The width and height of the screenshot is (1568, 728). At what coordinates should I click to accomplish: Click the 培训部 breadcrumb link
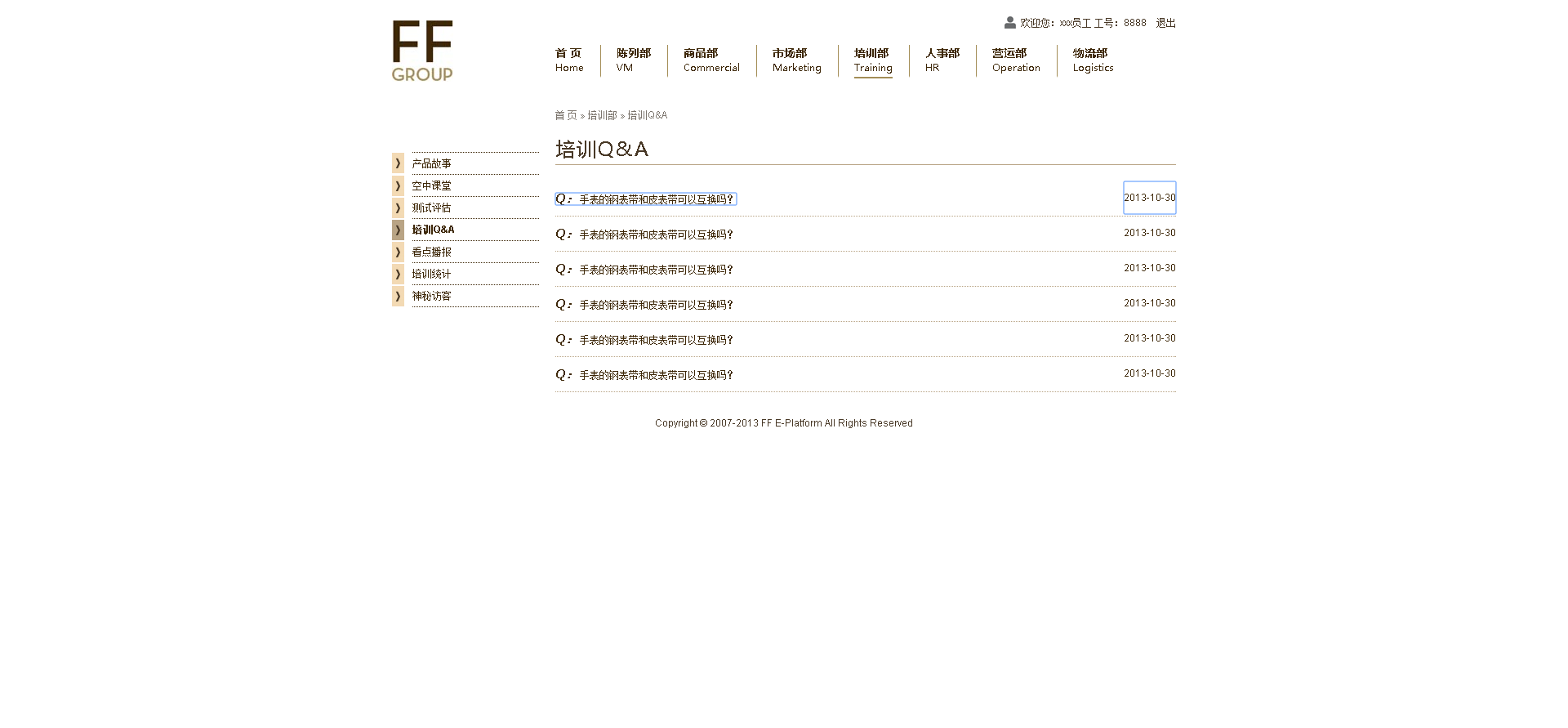point(602,115)
